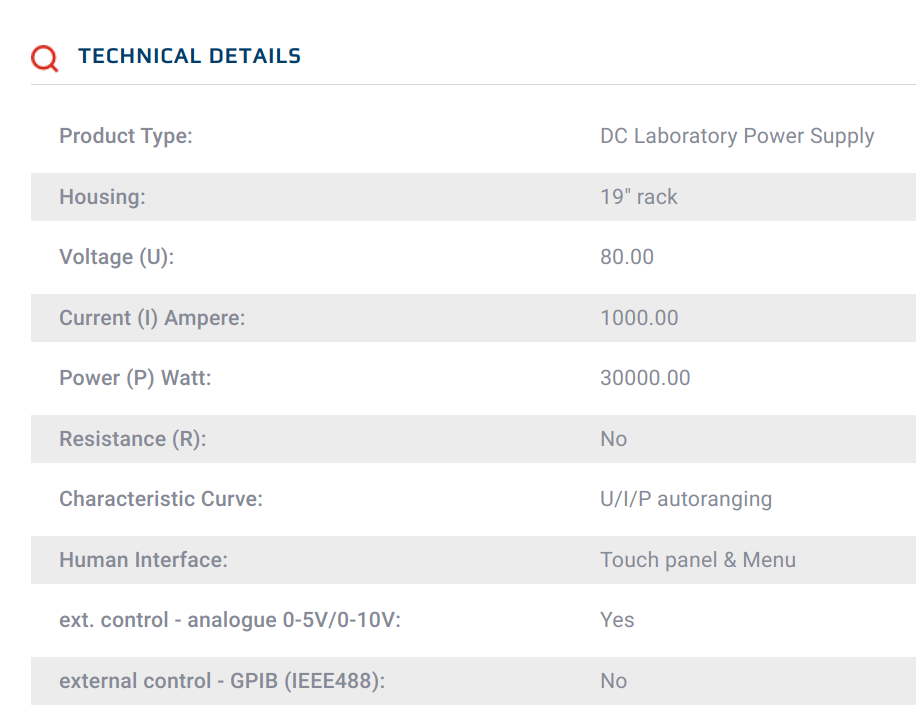Image resolution: width=916 pixels, height=706 pixels.
Task: Select the Voltage (U) label
Action: point(117,257)
